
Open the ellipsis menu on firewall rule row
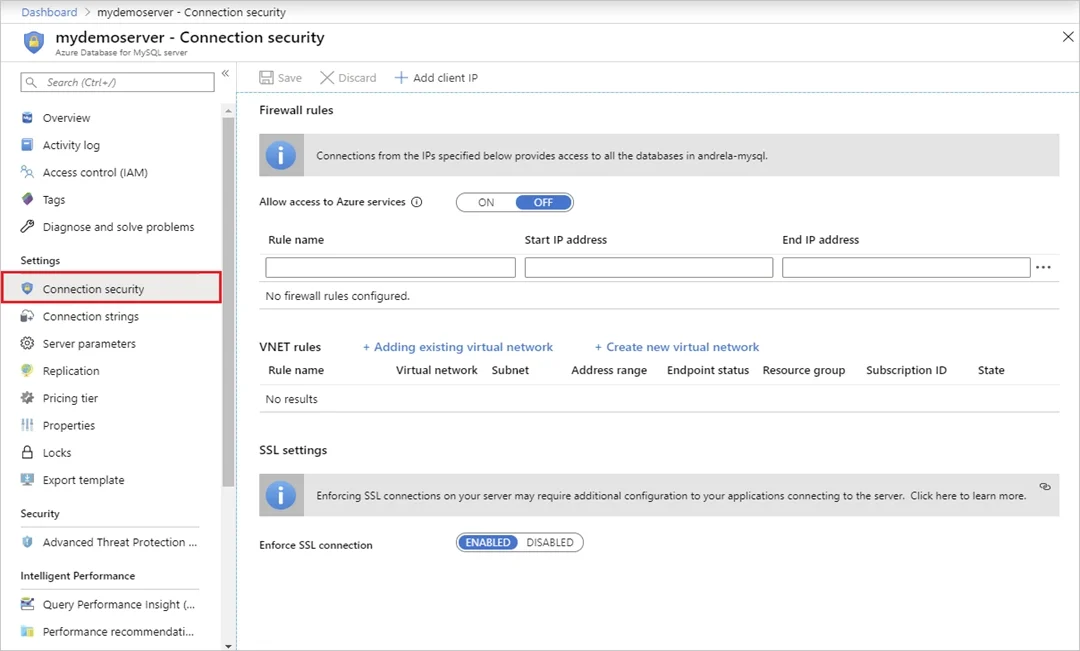pyautogui.click(x=1043, y=267)
